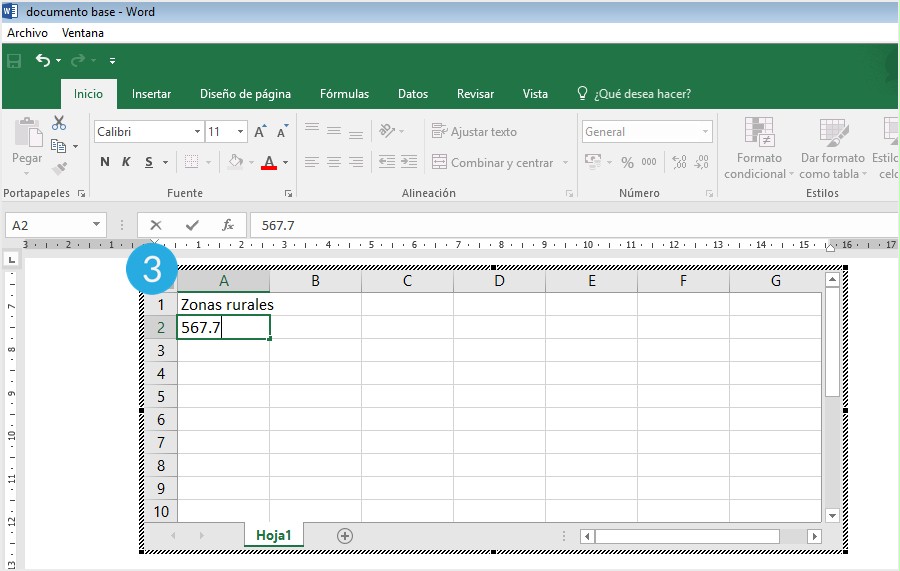Align cell text left
The height and width of the screenshot is (571, 900).
312,162
